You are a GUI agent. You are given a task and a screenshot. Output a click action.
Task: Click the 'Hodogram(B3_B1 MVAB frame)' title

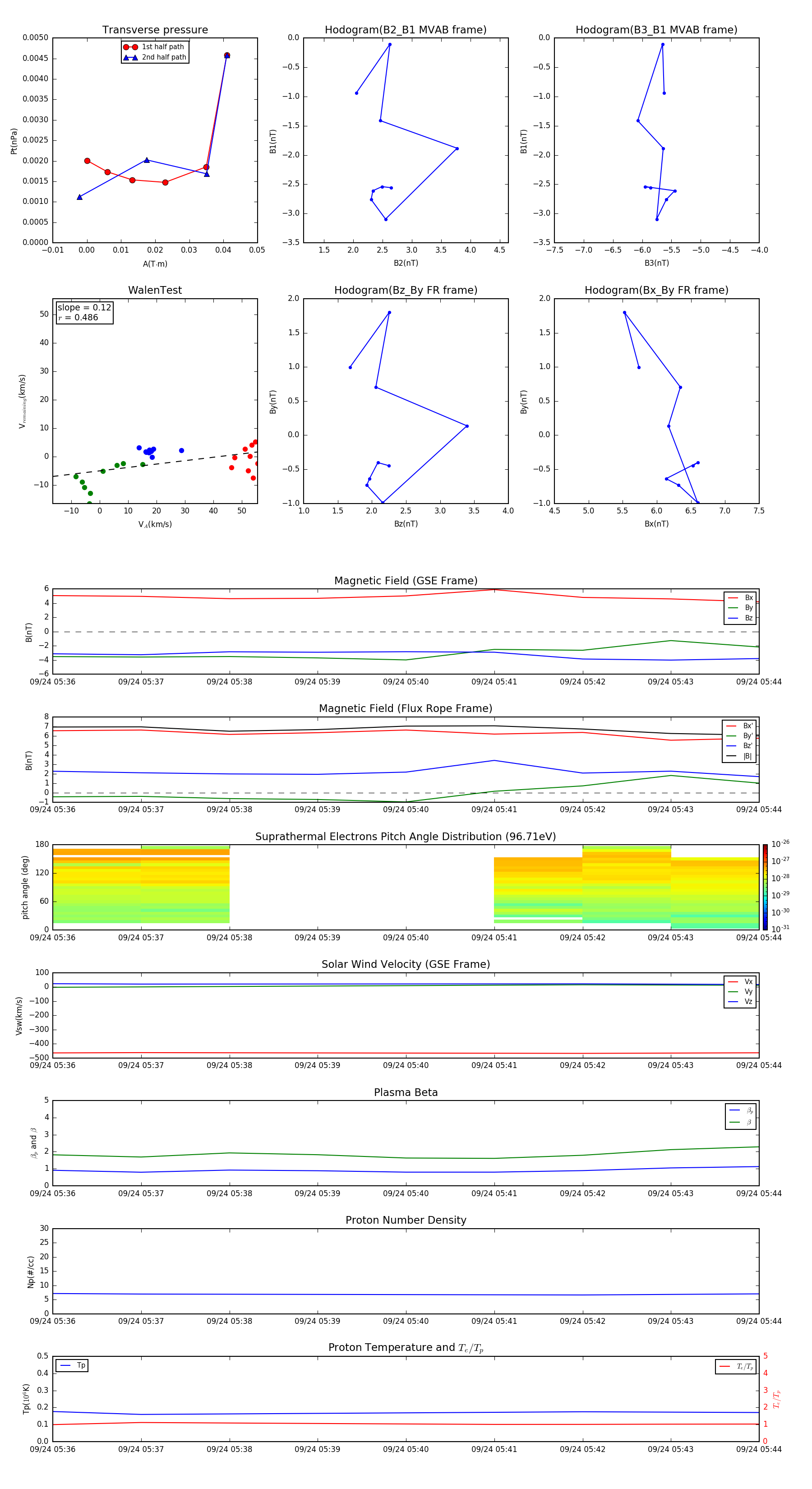coord(656,30)
